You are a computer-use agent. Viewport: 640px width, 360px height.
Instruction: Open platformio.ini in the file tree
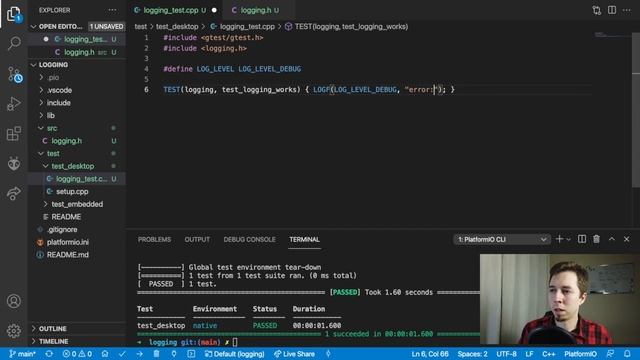(x=67, y=242)
